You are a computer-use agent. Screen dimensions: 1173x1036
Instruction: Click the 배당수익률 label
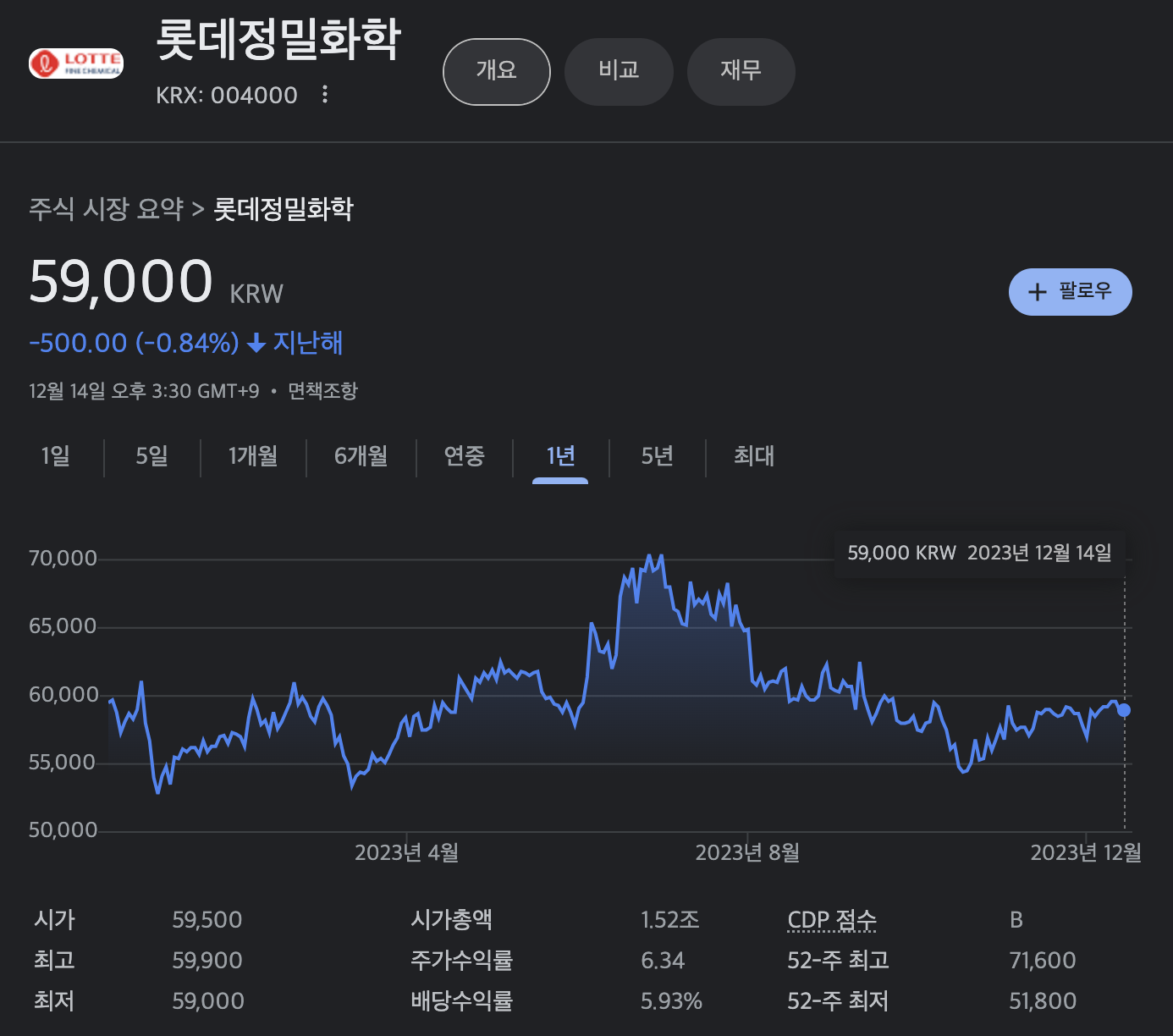click(462, 1001)
